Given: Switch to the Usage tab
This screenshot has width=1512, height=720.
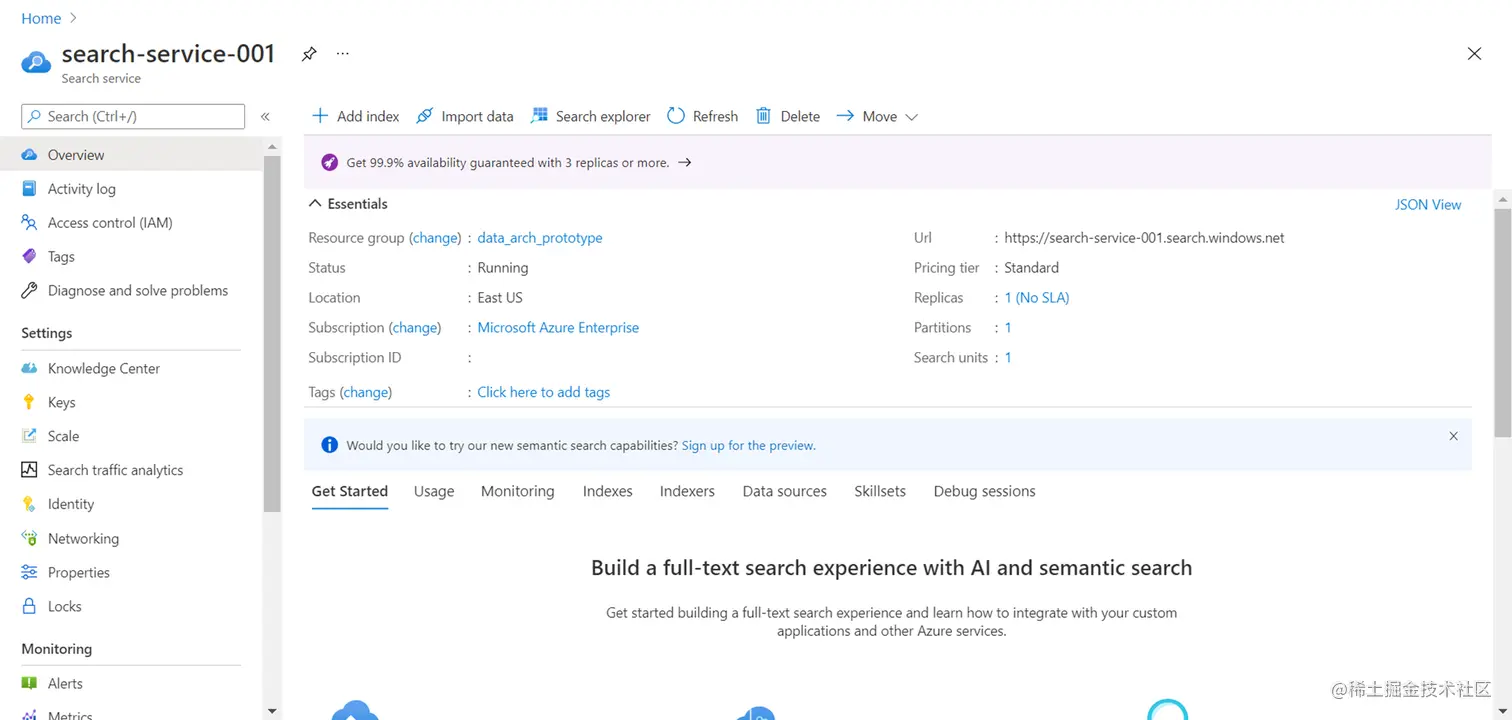Looking at the screenshot, I should (x=434, y=491).
